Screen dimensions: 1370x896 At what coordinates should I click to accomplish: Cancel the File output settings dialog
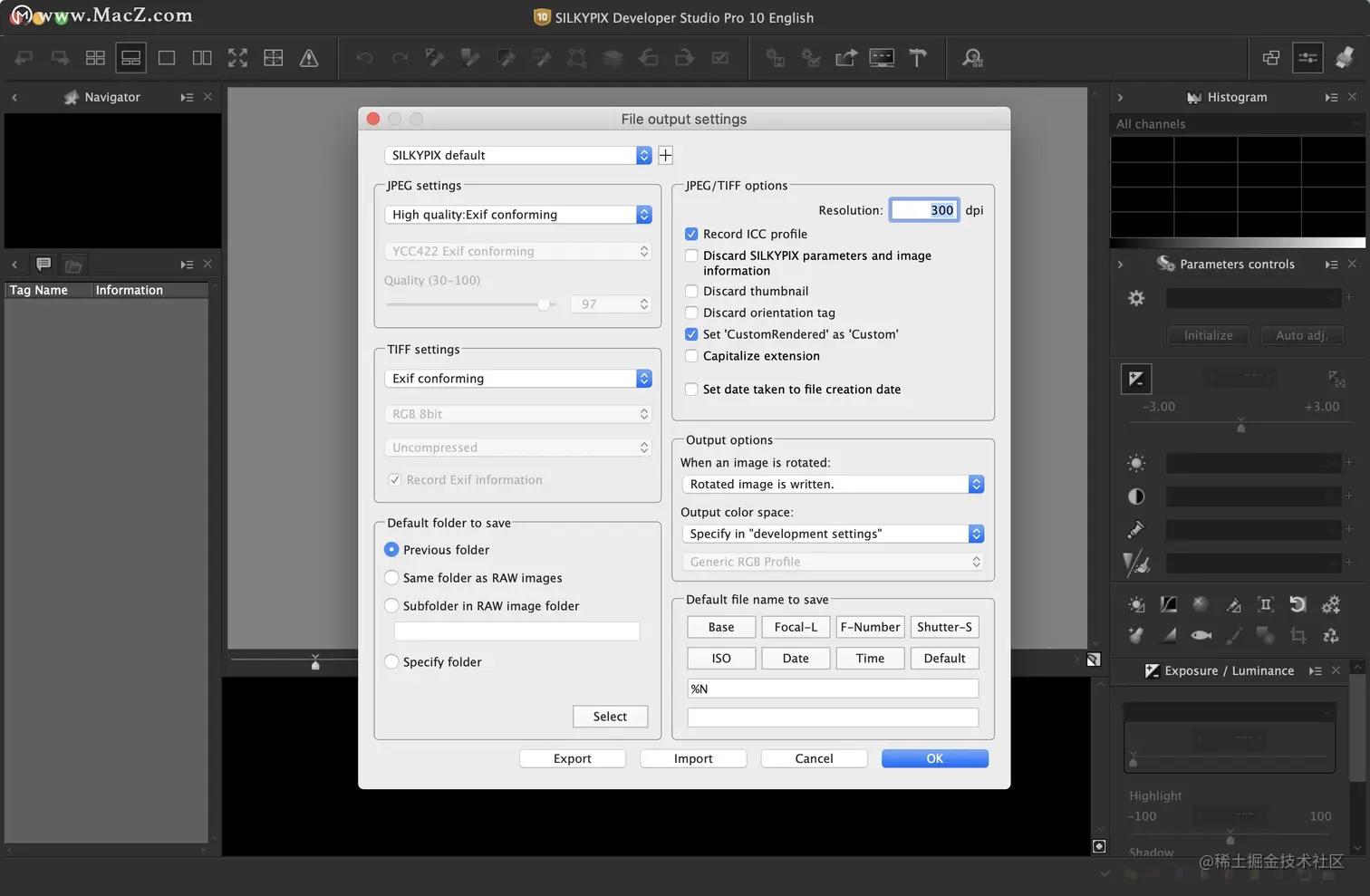click(814, 759)
